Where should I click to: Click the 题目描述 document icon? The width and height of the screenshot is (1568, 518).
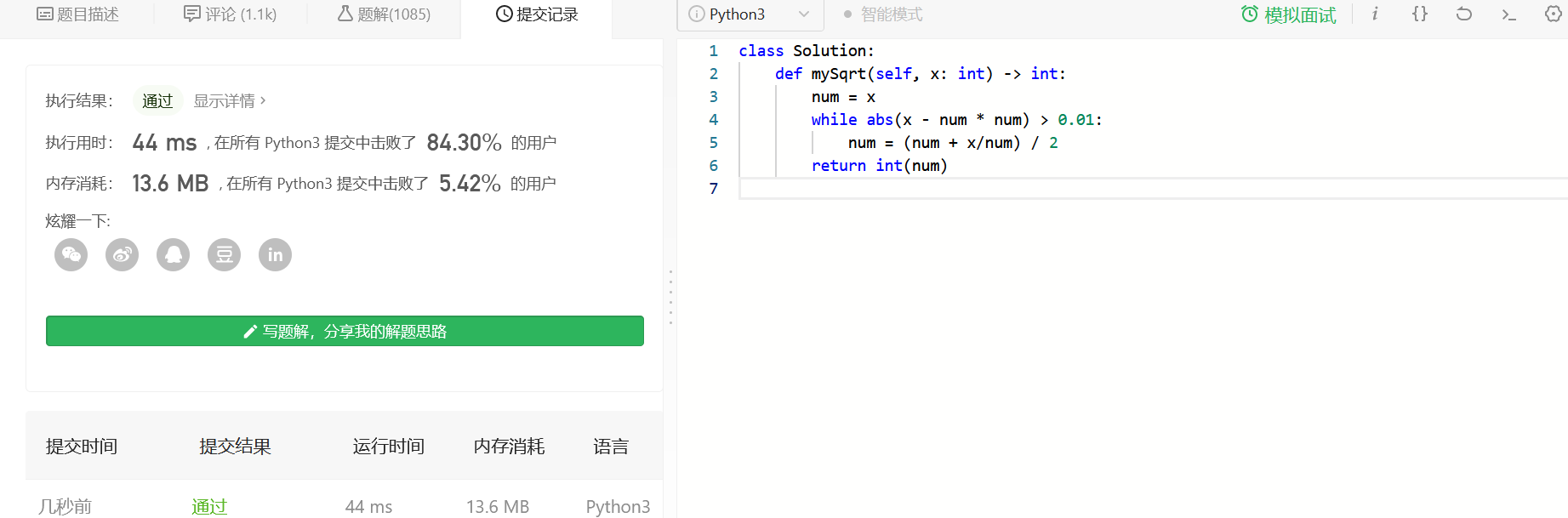click(x=45, y=14)
